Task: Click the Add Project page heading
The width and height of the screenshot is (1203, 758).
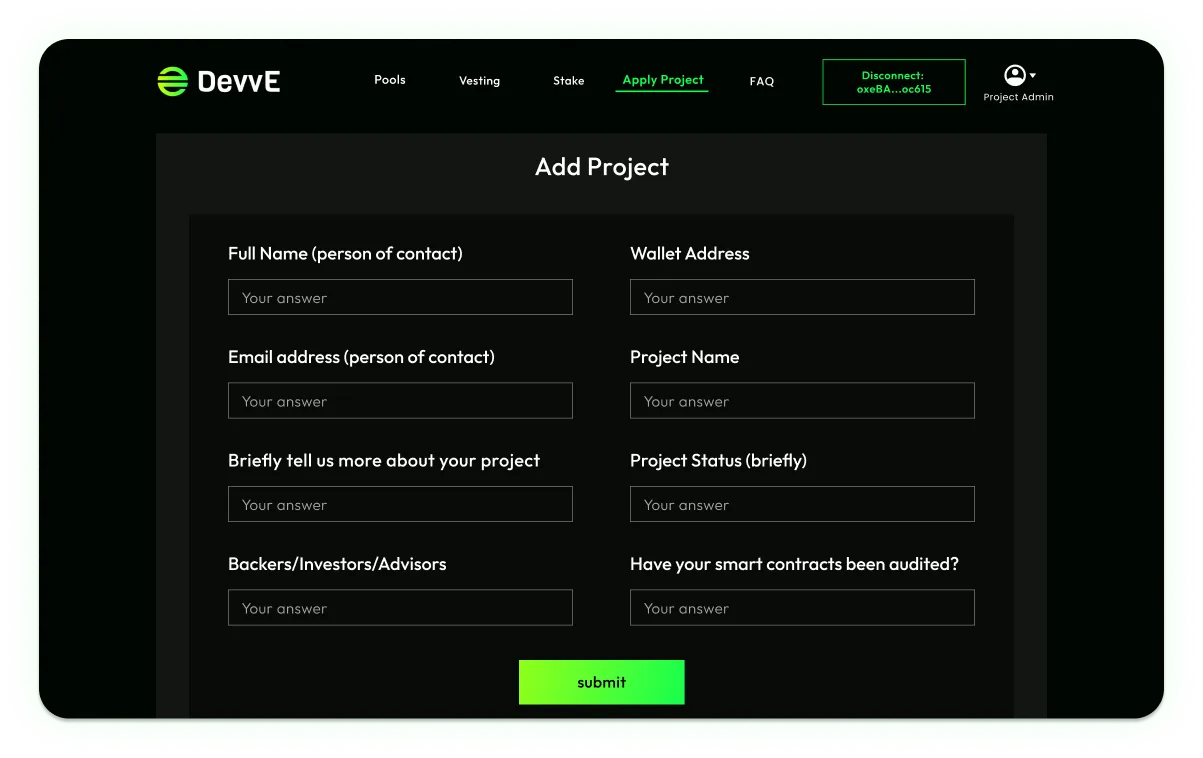Action: 601,167
